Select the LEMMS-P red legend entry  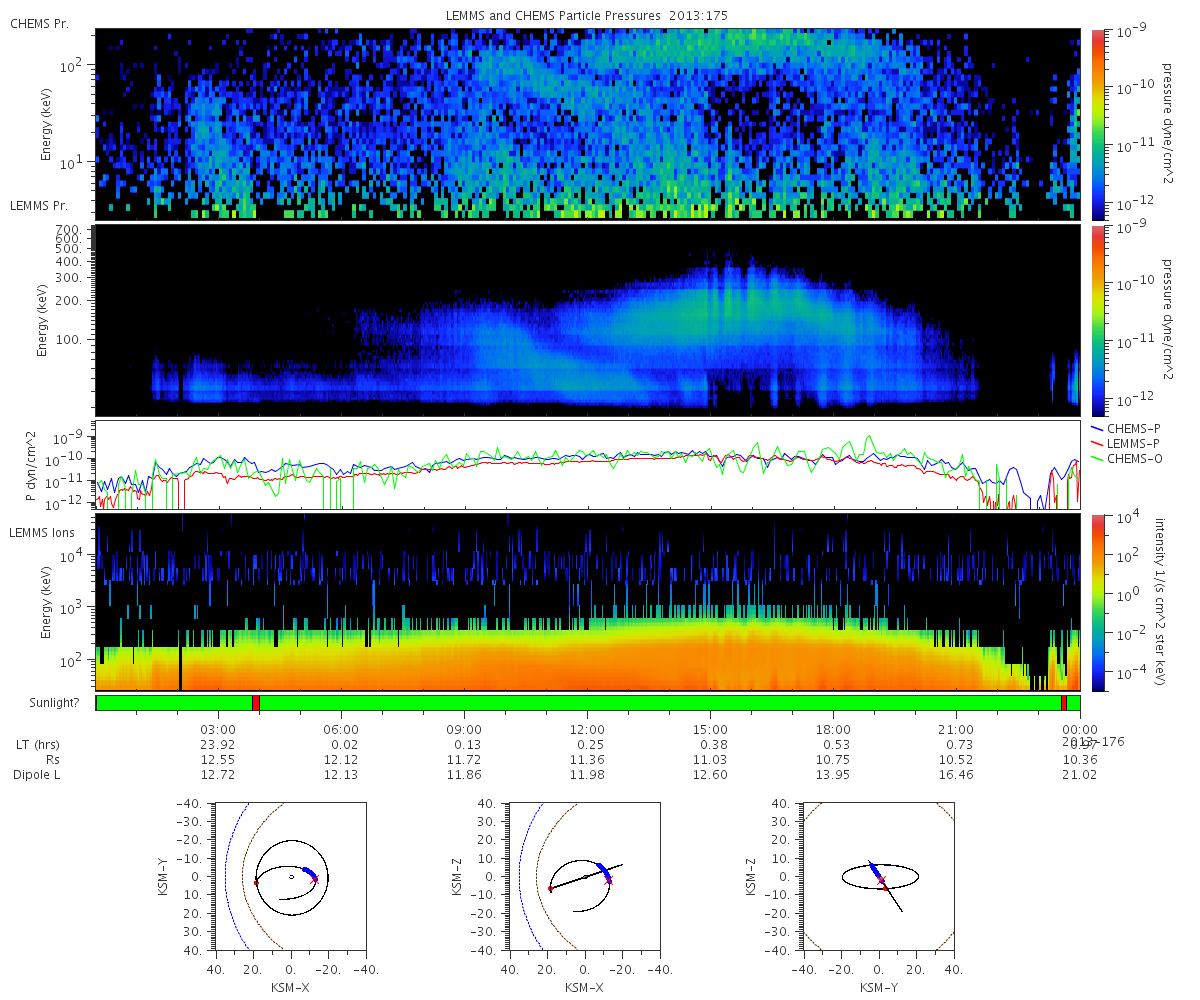coord(1128,443)
